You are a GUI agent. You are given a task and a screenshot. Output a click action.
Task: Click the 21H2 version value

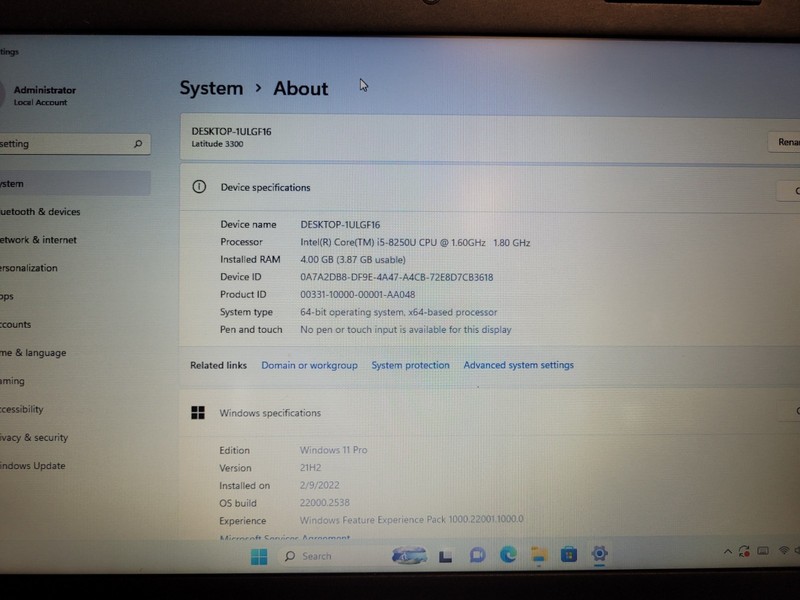310,468
